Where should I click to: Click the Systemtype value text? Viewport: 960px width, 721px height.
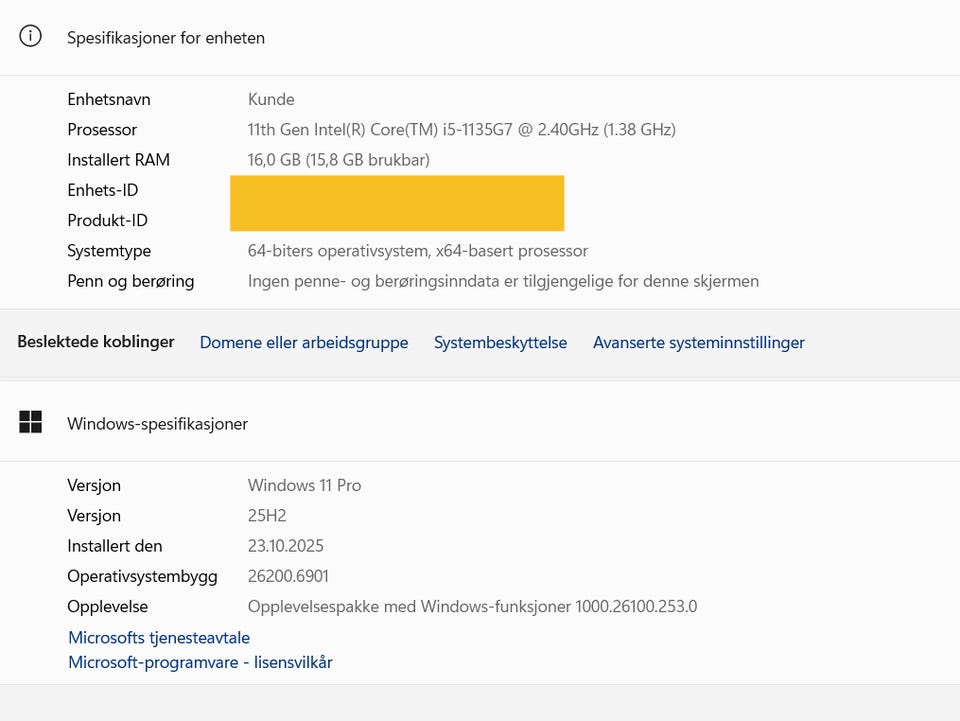(417, 251)
